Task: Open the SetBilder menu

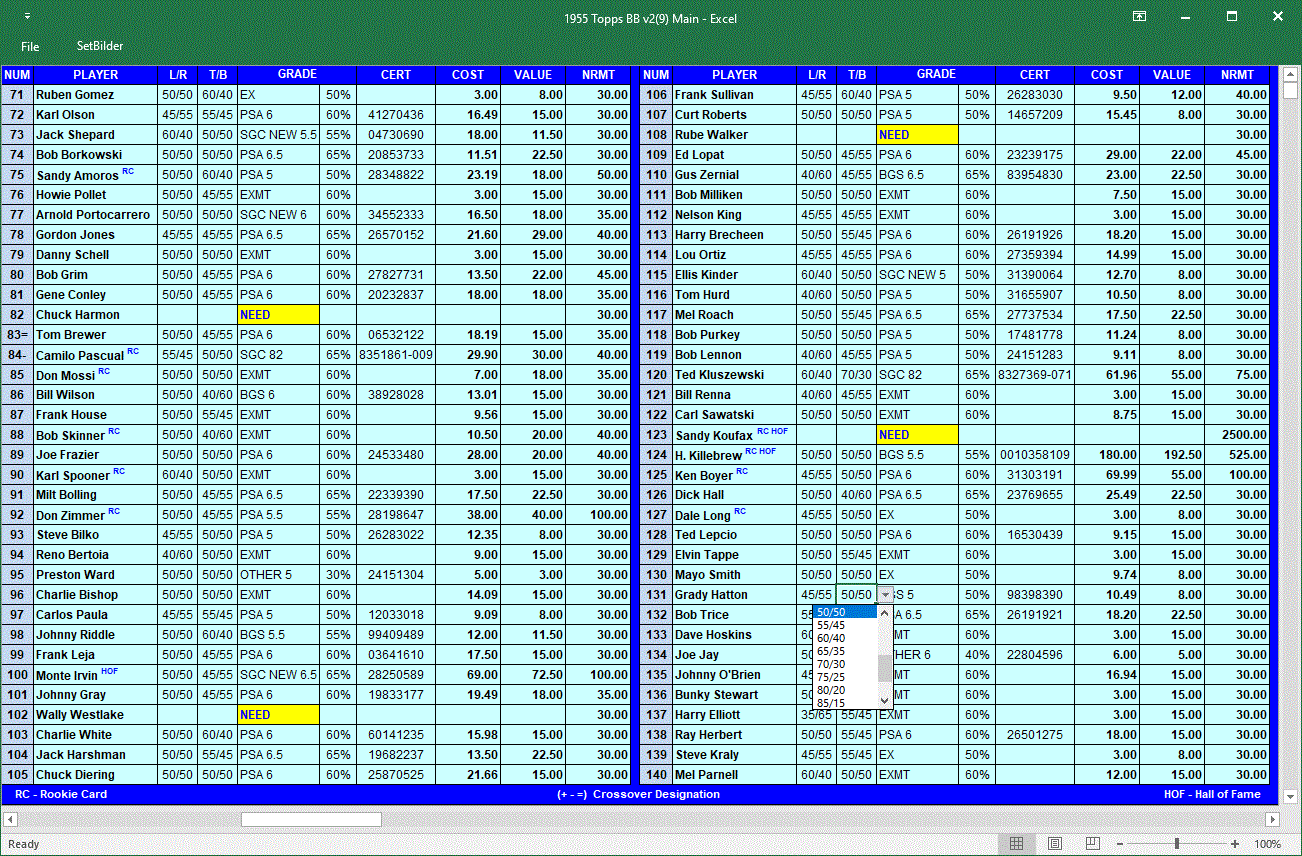Action: coord(100,46)
